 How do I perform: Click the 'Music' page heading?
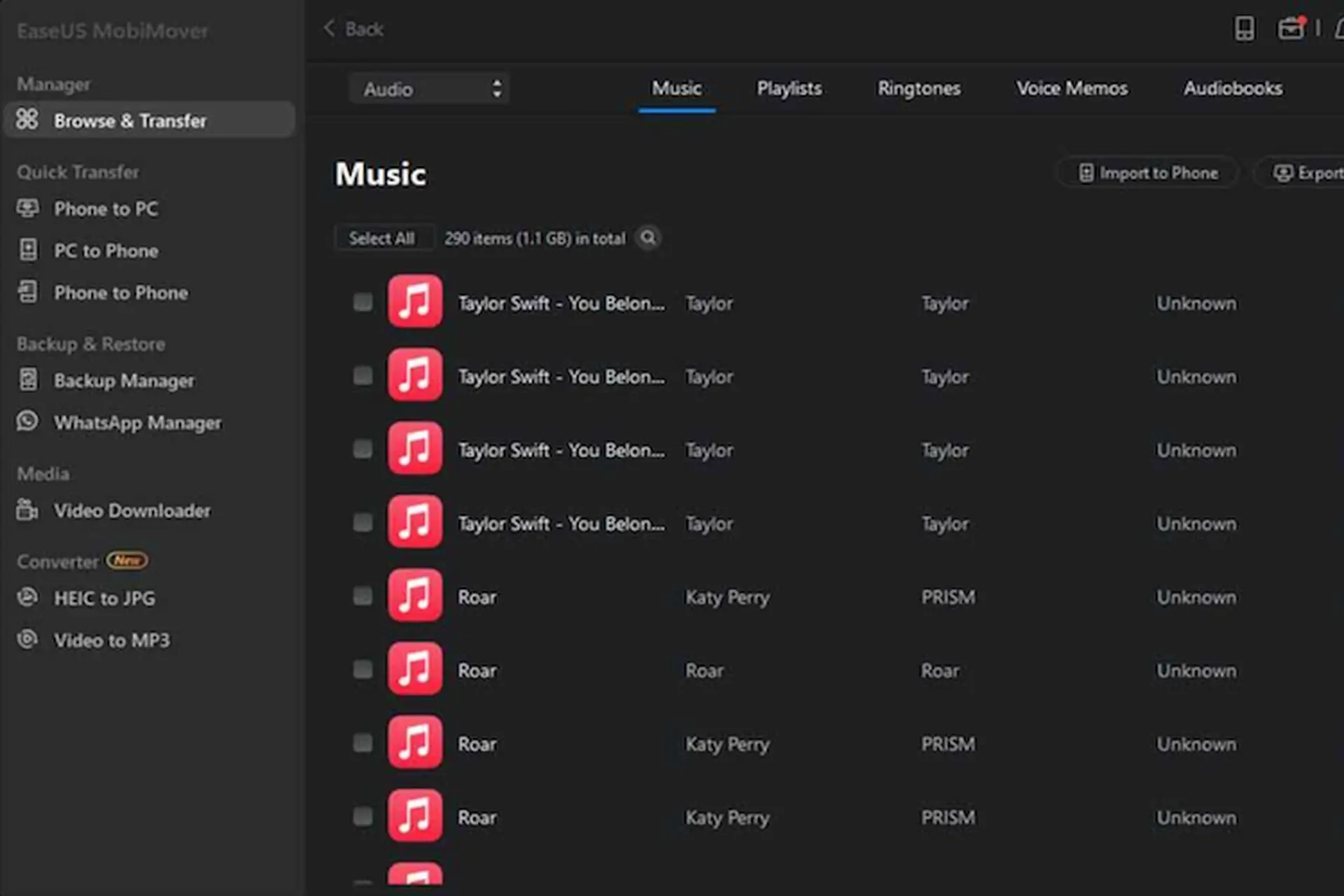[381, 174]
